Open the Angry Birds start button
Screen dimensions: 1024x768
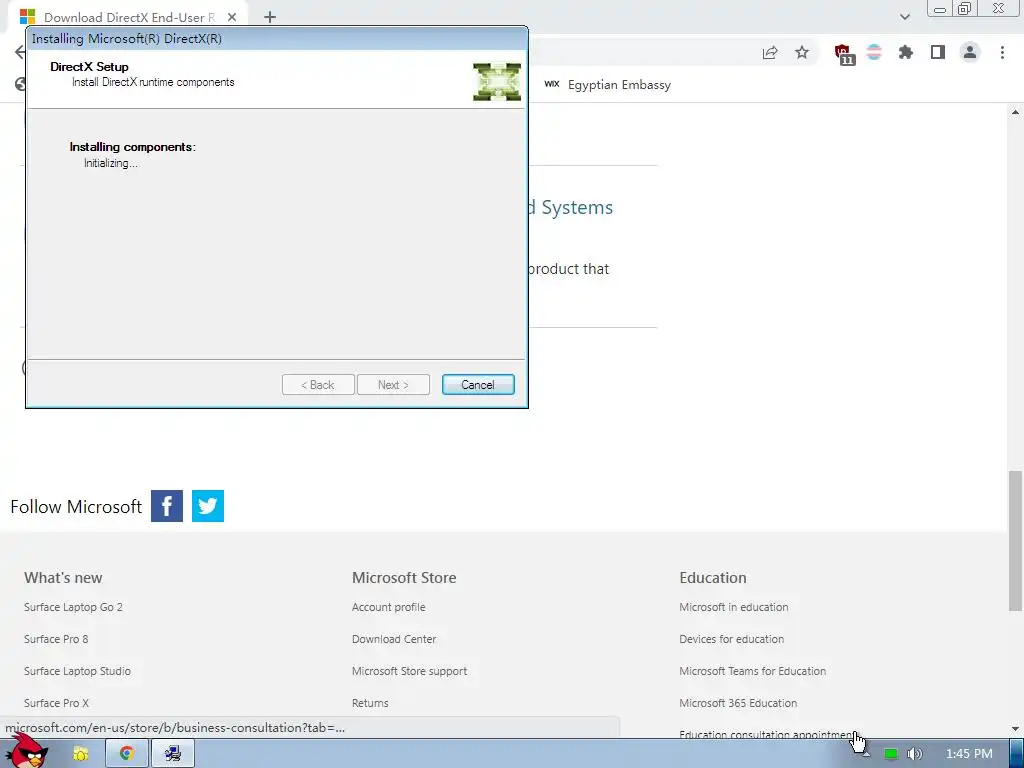coord(27,752)
